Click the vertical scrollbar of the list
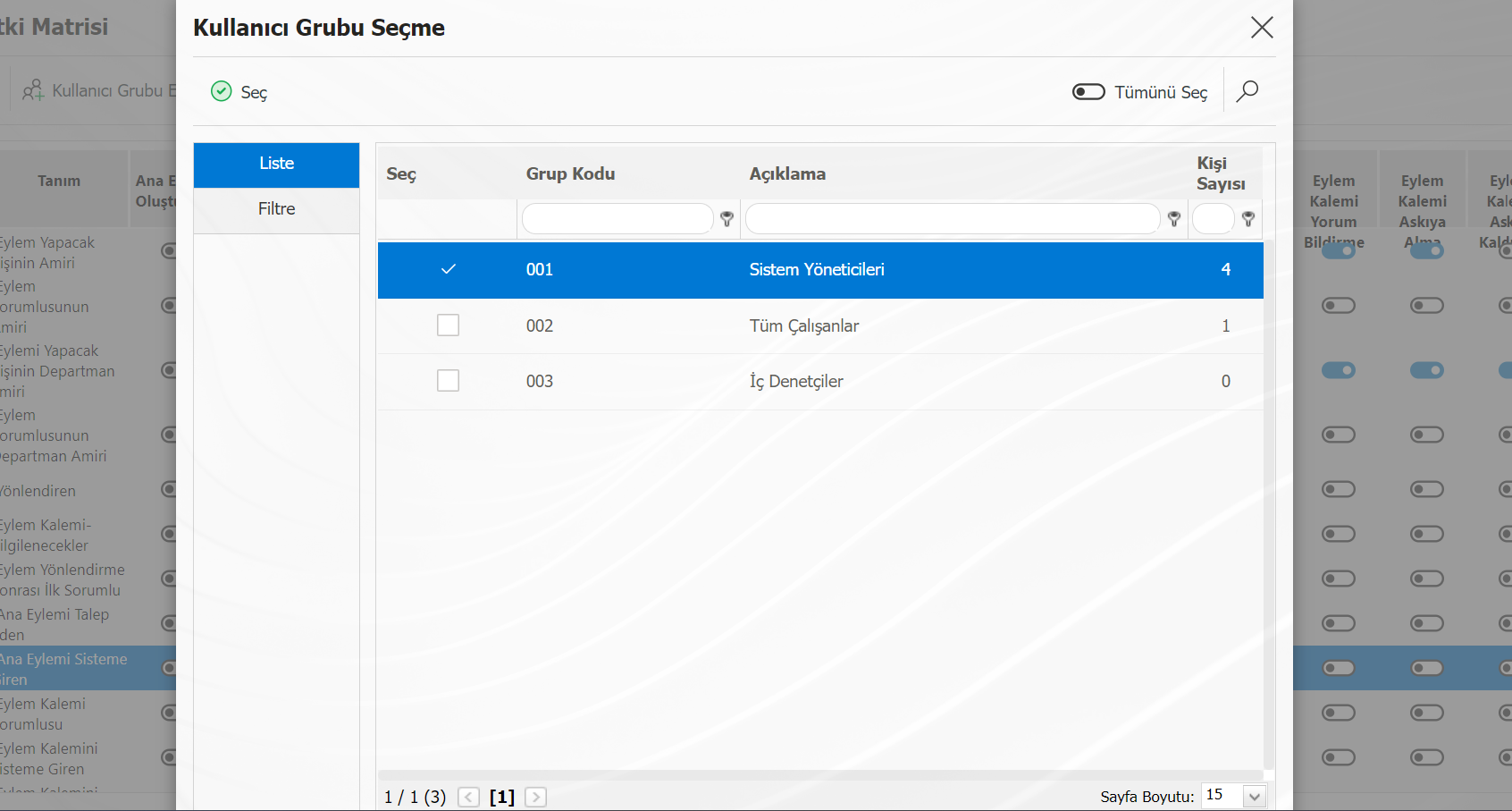 click(x=1269, y=505)
